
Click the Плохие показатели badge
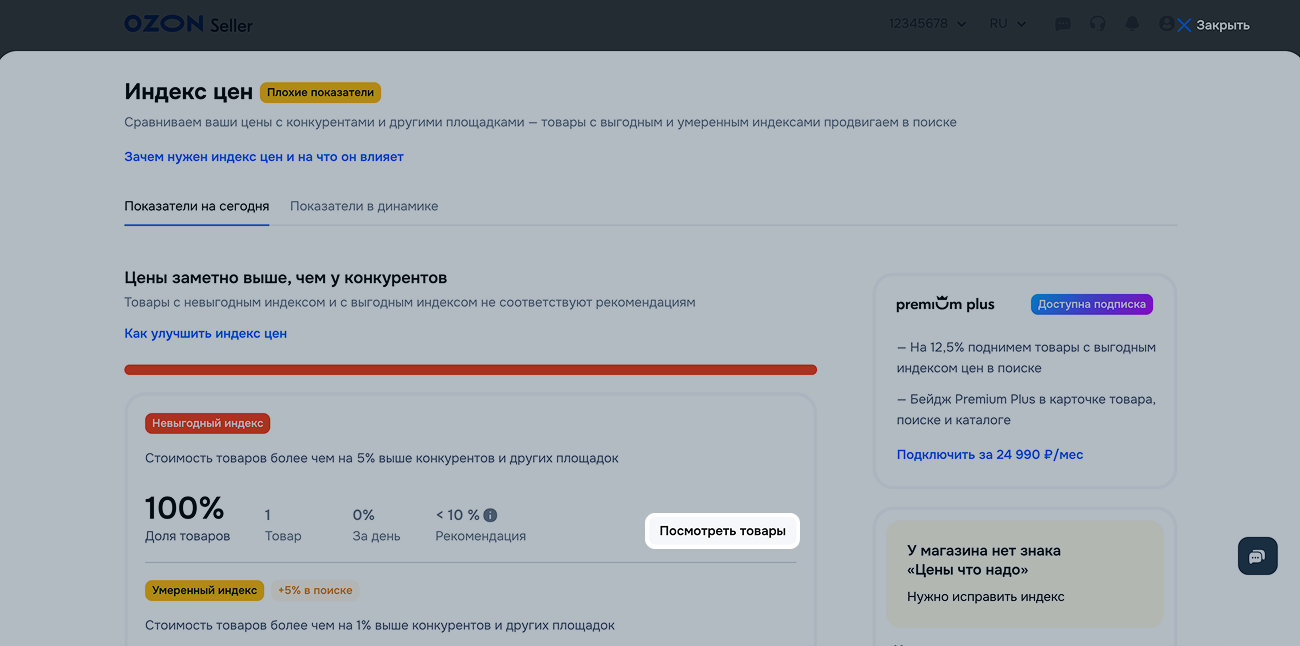coord(320,93)
